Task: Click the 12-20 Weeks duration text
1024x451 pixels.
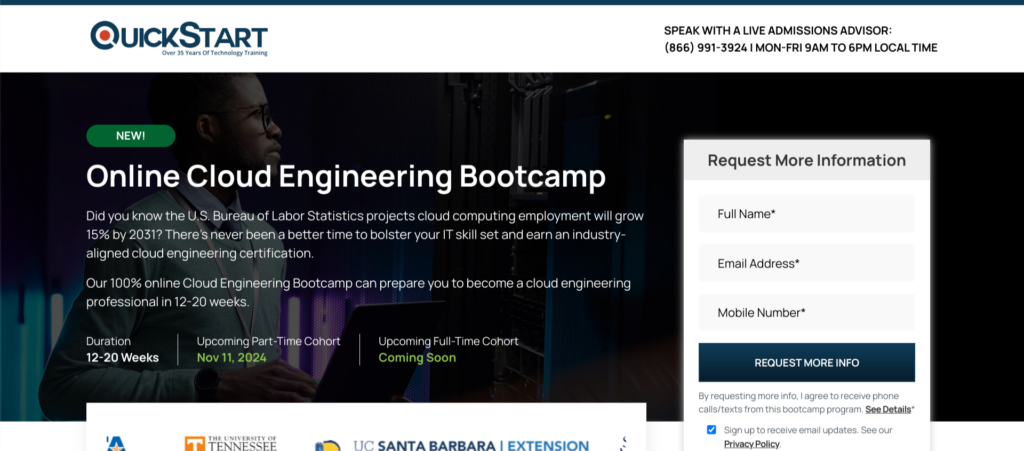Action: 122,358
